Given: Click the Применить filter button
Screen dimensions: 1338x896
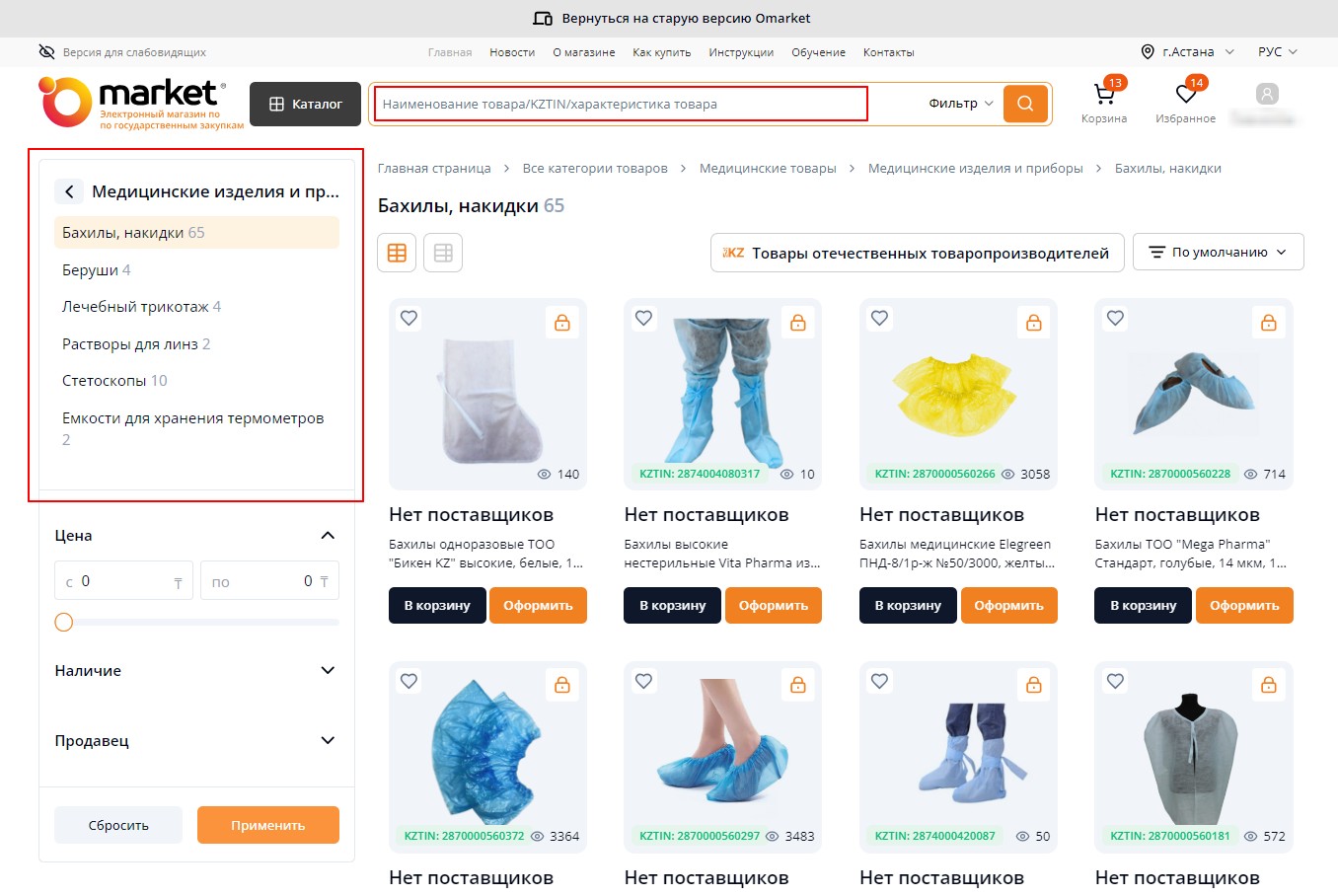Looking at the screenshot, I should point(267,825).
